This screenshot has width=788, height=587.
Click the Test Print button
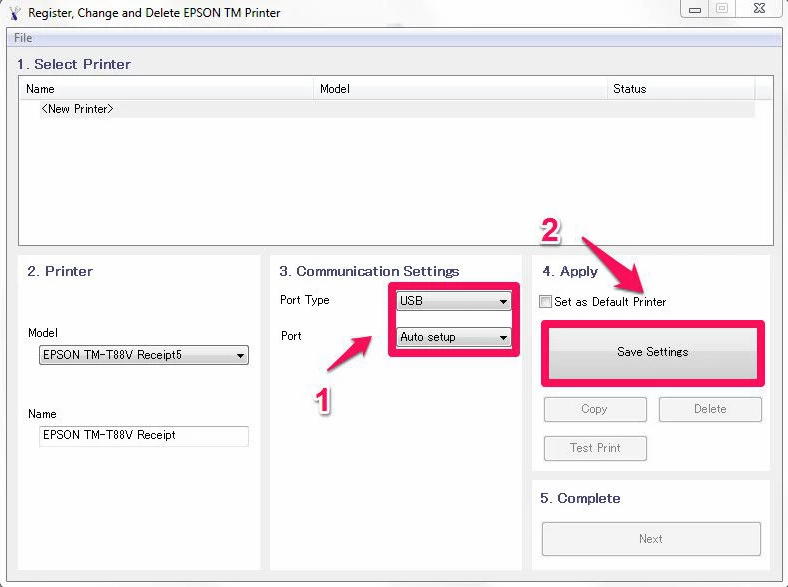pyautogui.click(x=595, y=448)
